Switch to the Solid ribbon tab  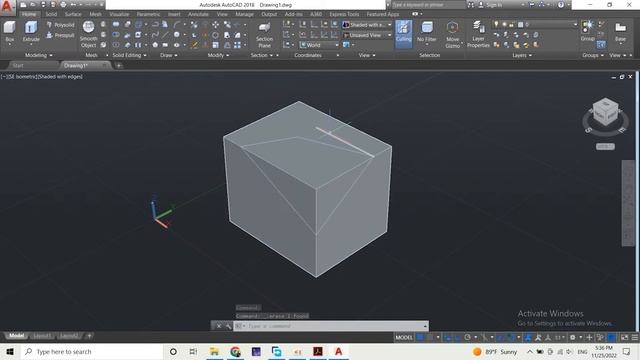[x=51, y=14]
